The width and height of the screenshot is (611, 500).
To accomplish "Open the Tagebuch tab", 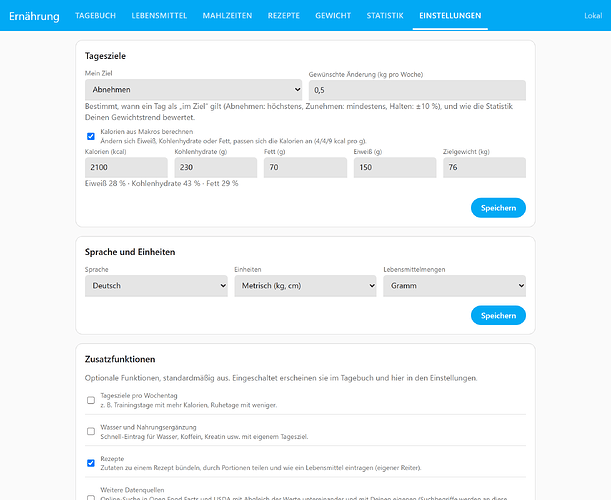I will [x=95, y=16].
